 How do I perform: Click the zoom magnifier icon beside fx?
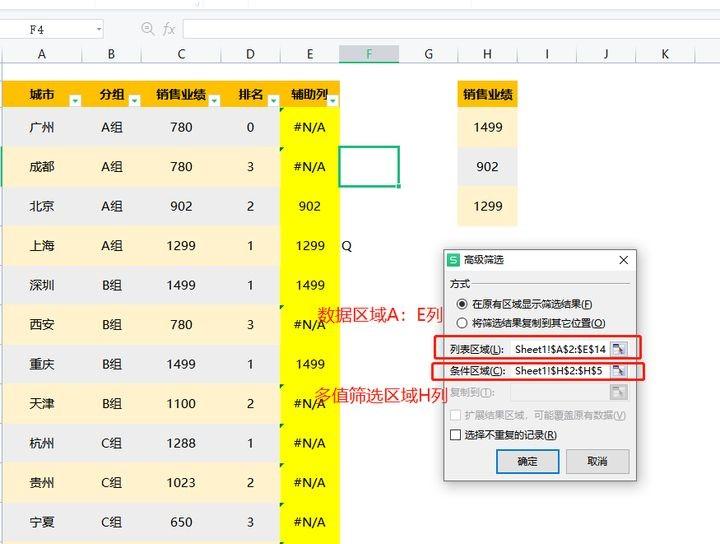(x=147, y=29)
